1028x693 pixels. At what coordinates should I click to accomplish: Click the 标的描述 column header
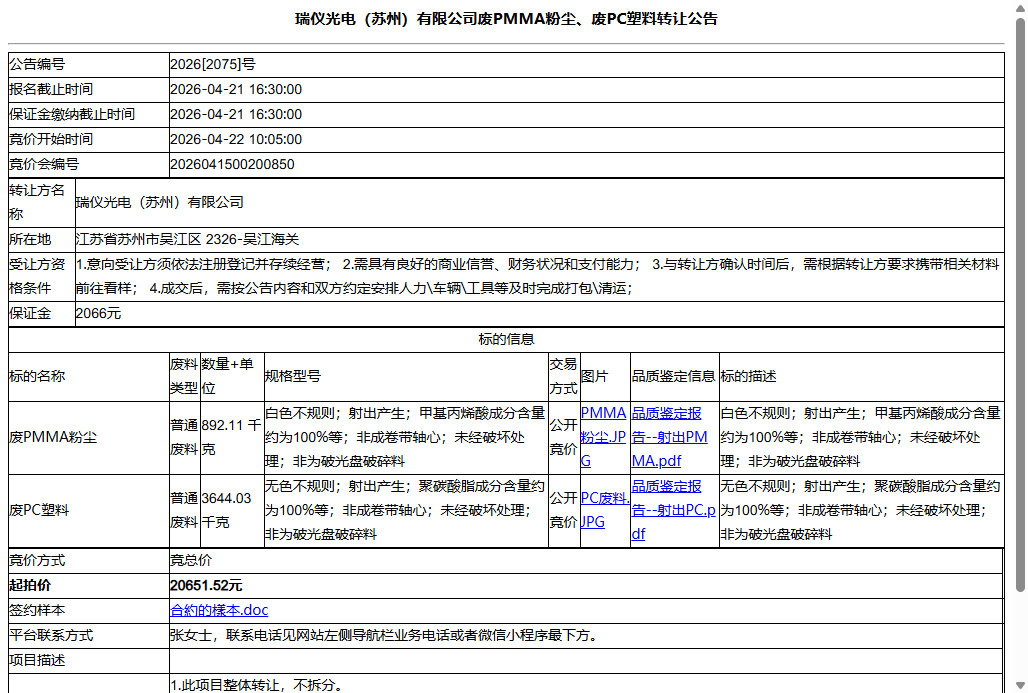point(749,376)
